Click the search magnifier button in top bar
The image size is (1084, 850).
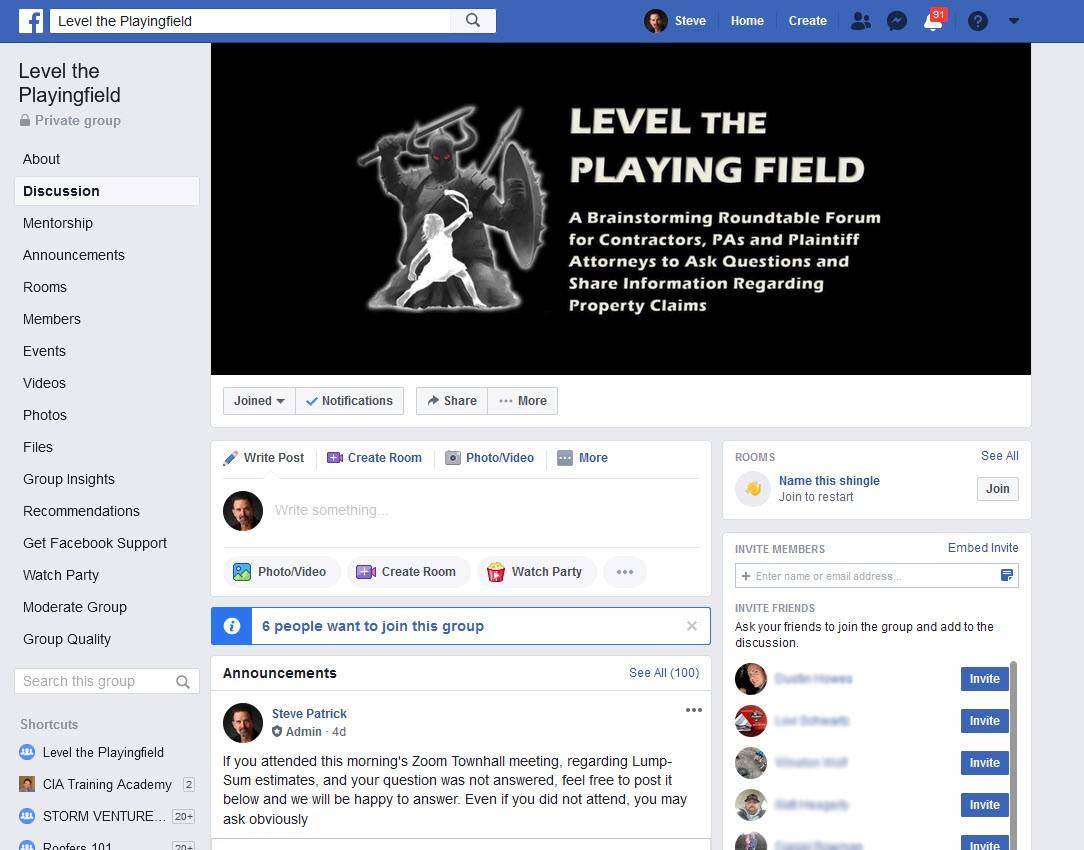[473, 21]
